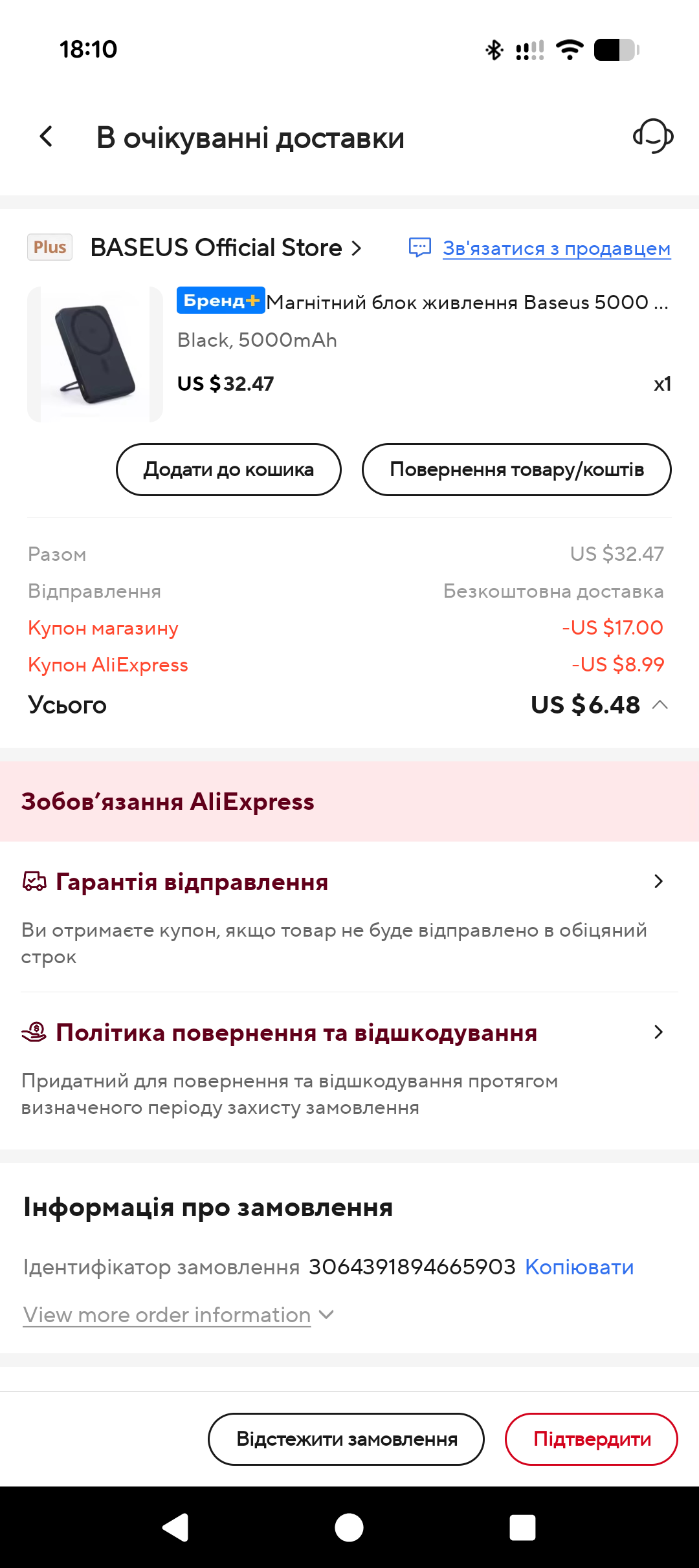Tap Android recent apps square button
This screenshot has height=1568, width=699.
tap(522, 1528)
